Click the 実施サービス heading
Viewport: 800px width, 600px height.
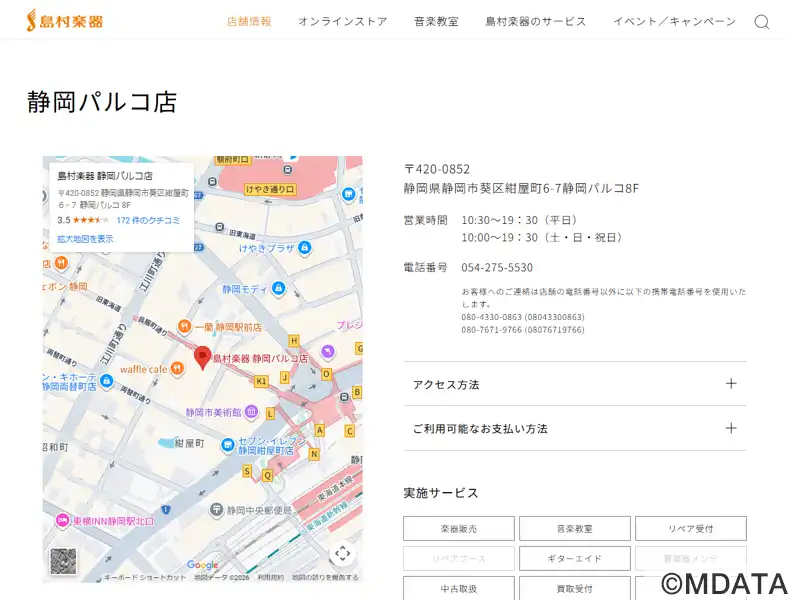click(x=441, y=493)
